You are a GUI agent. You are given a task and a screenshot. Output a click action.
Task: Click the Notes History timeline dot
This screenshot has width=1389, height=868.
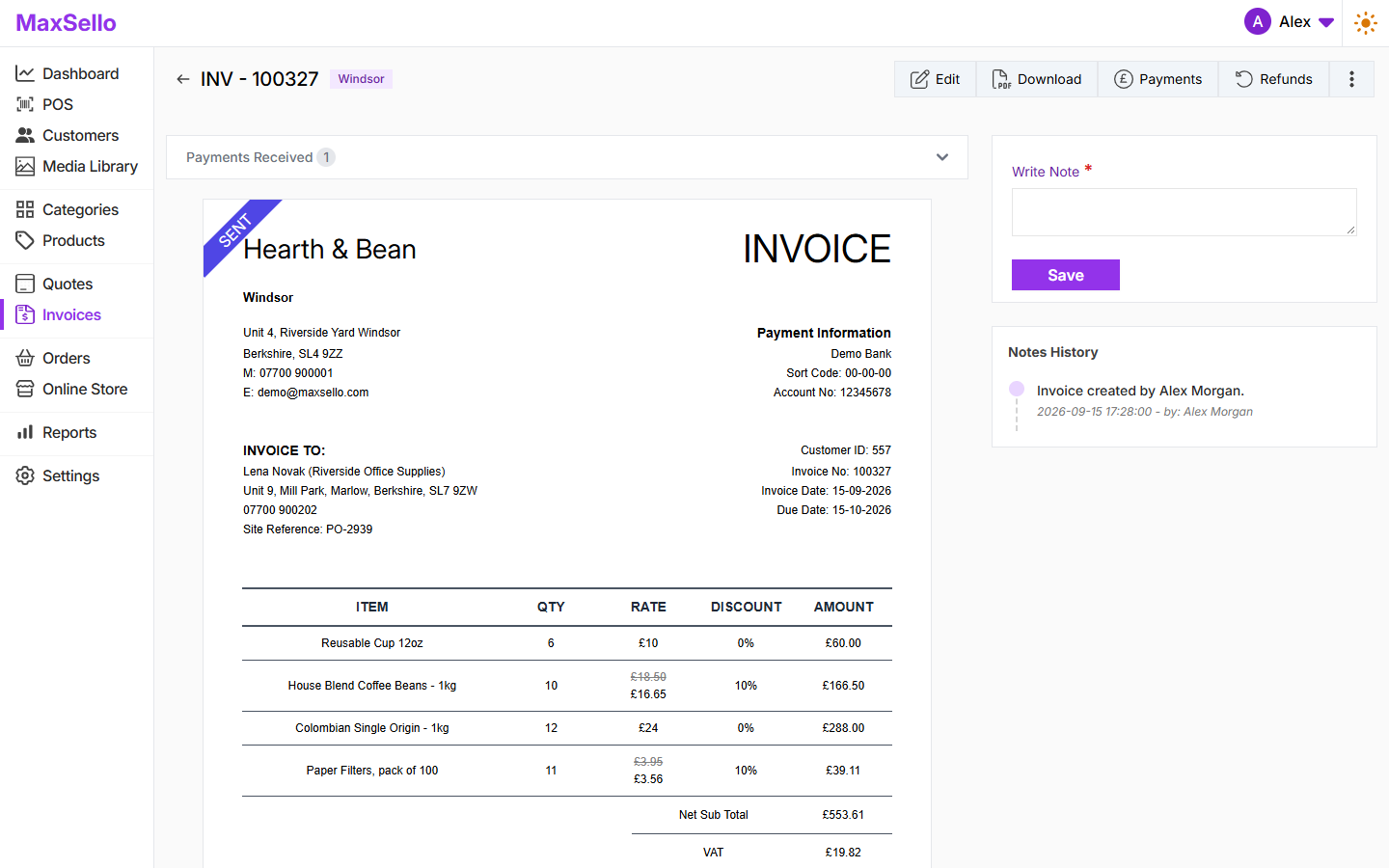(x=1017, y=389)
